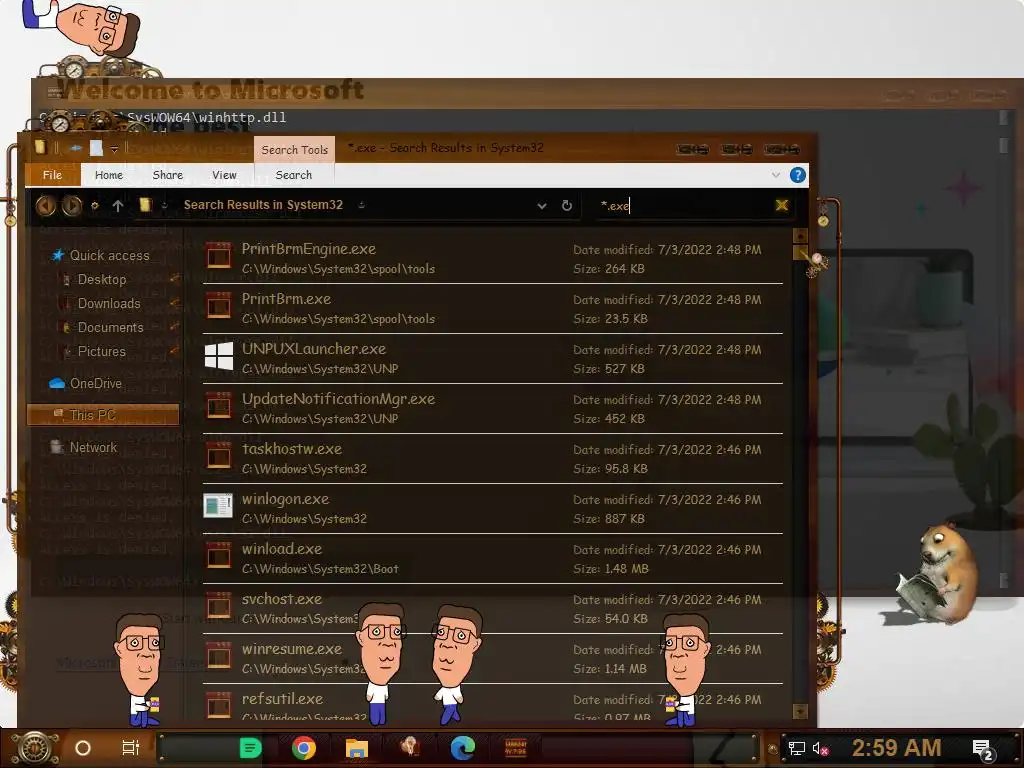Screen dimensions: 1024x768
Task: Select the svchost.exe file icon
Action: coord(219,605)
